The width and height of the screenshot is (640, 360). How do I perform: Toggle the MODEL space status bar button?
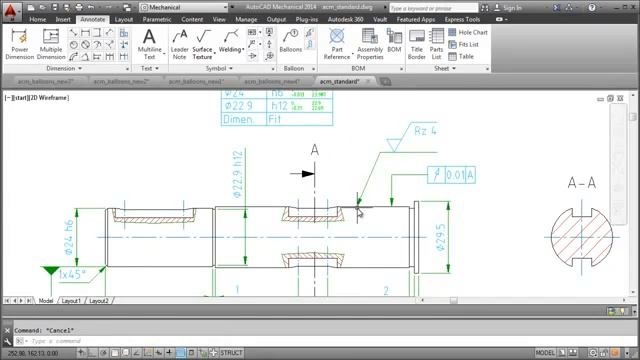(545, 353)
